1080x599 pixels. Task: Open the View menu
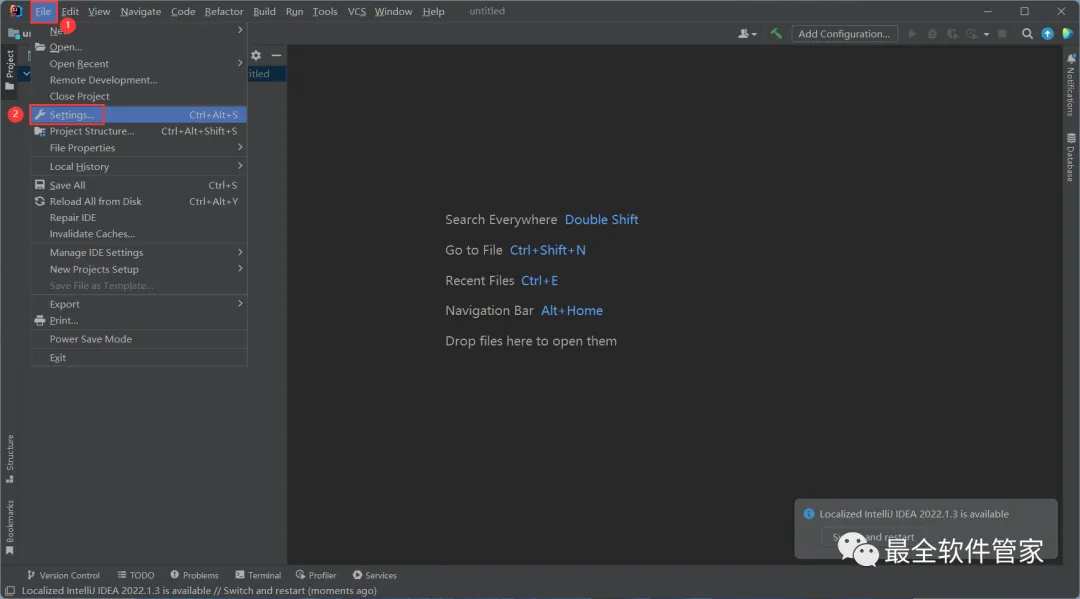pyautogui.click(x=98, y=12)
